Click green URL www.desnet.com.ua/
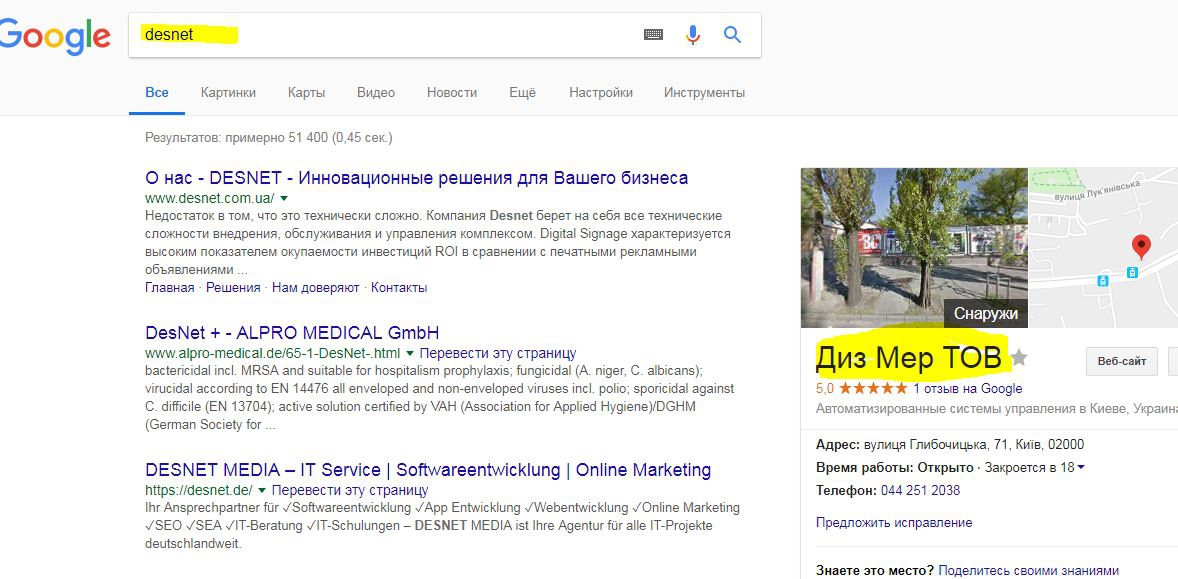This screenshot has width=1178, height=579. pyautogui.click(x=210, y=199)
